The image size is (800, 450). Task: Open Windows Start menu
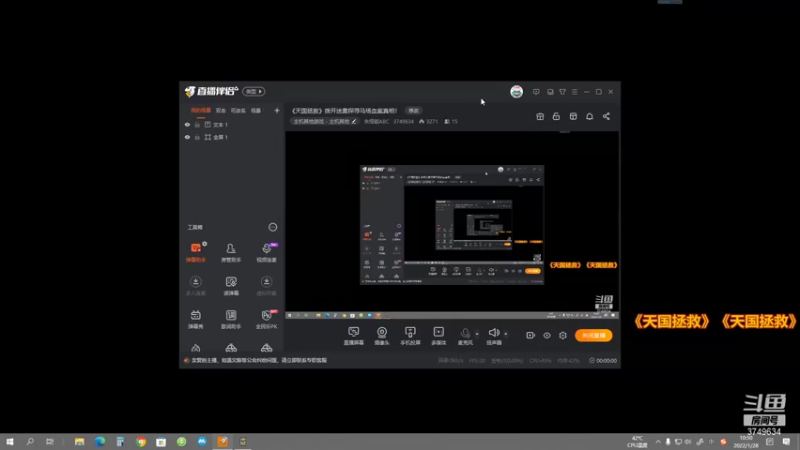[x=10, y=441]
